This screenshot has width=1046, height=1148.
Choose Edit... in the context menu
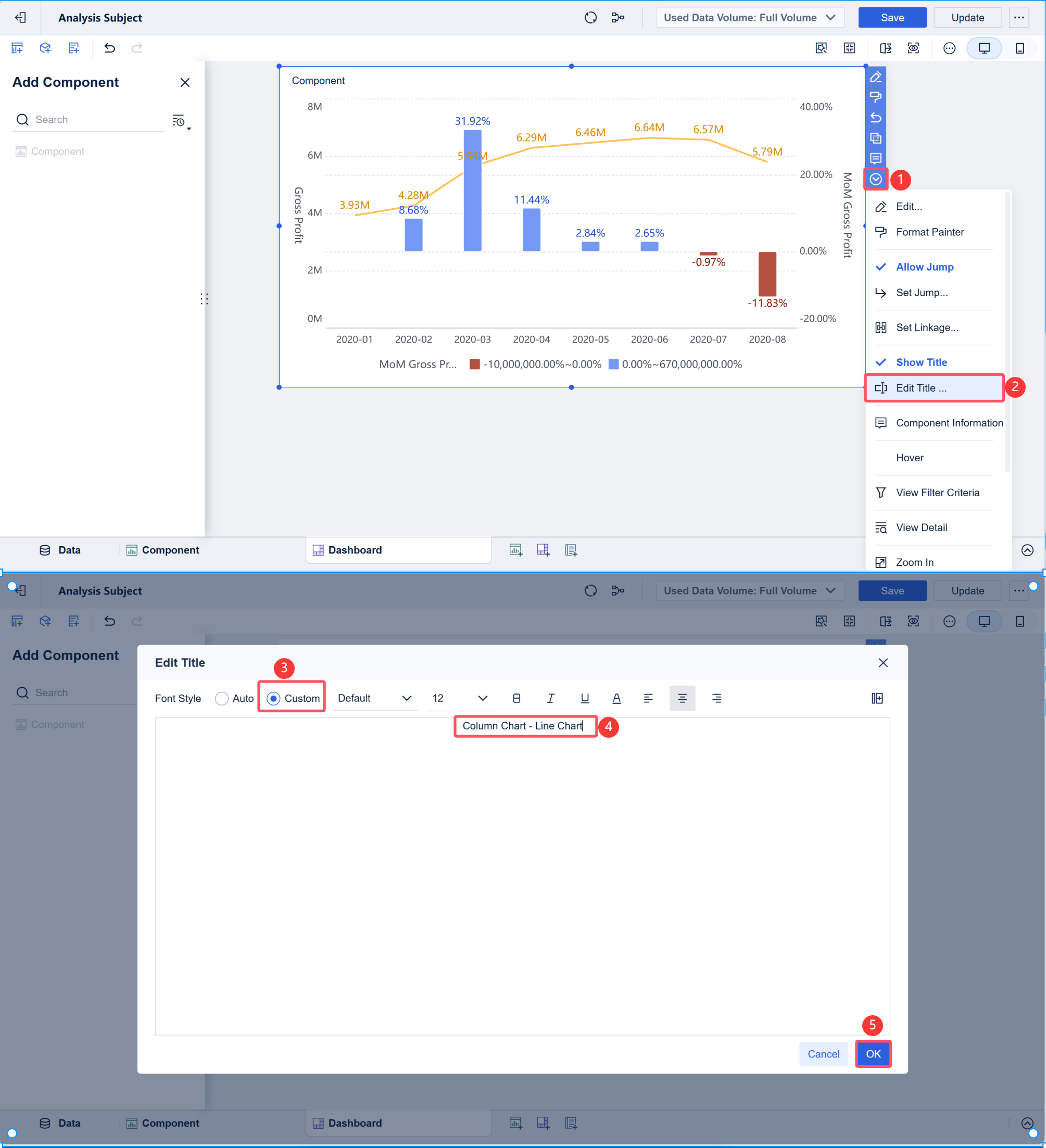[x=934, y=207]
